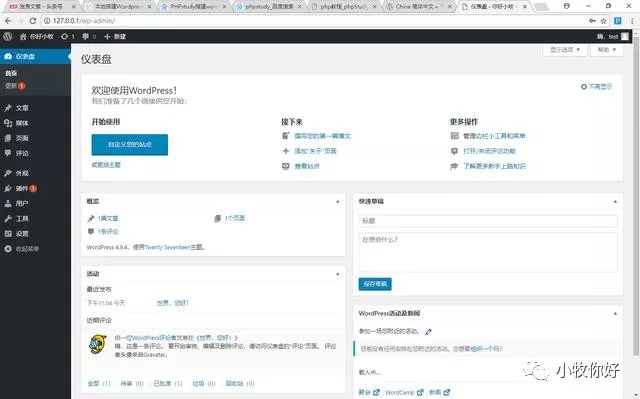Click the 1篇文章 post count link
This screenshot has width=640, height=399.
click(108, 218)
